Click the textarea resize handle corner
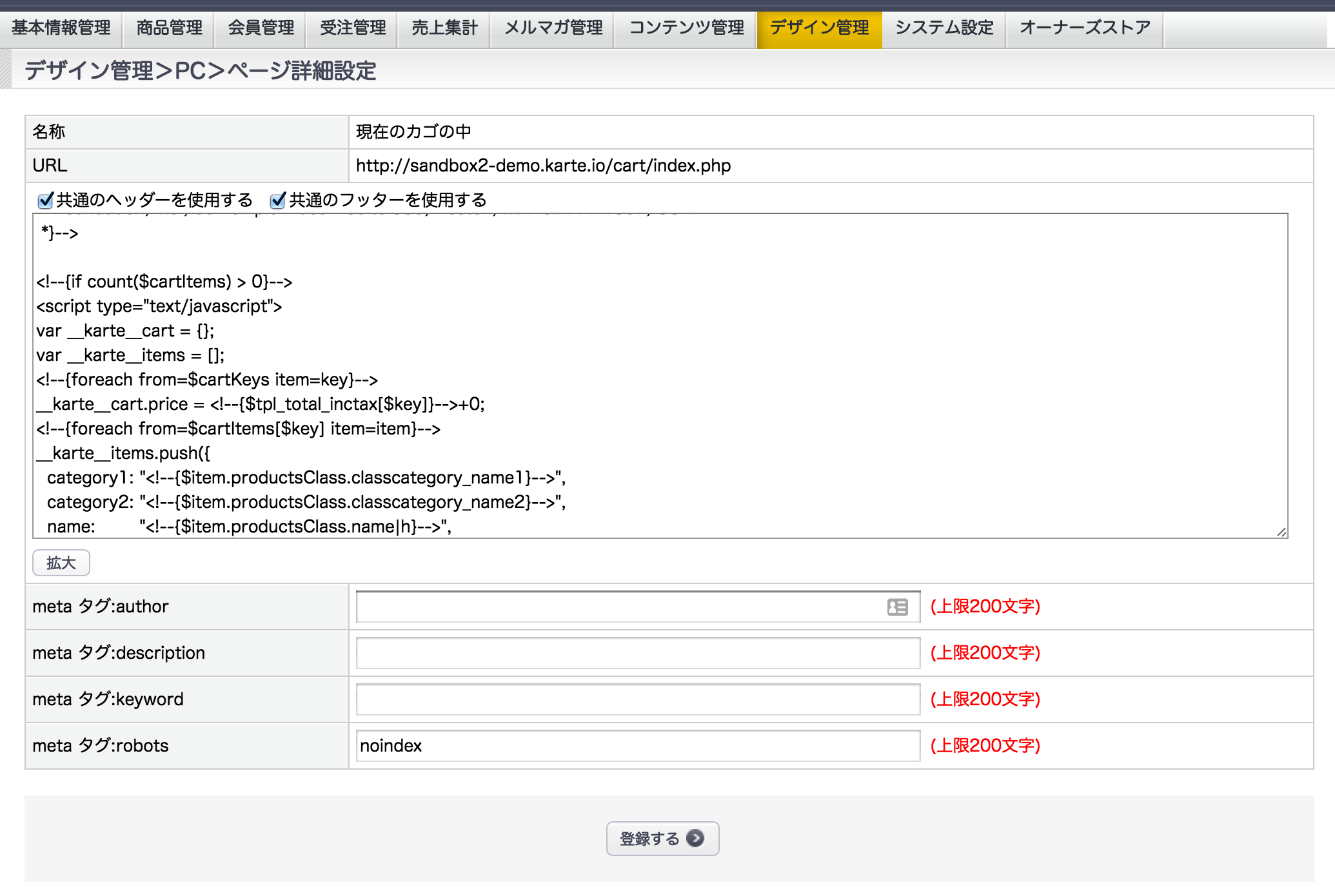Viewport: 1335px width, 896px height. pyautogui.click(x=1281, y=532)
